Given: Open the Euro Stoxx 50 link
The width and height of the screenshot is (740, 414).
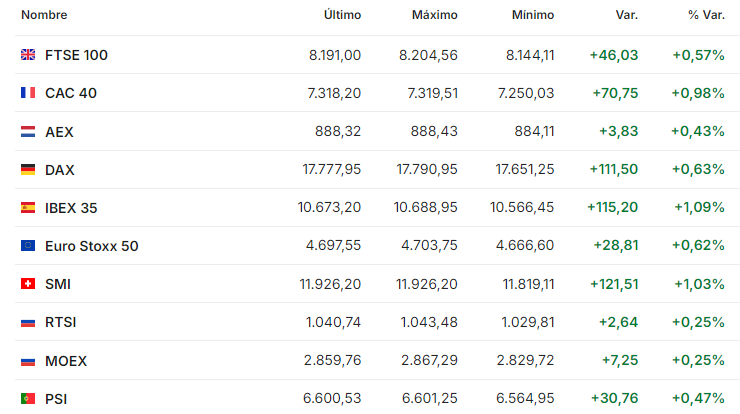Looking at the screenshot, I should (92, 246).
